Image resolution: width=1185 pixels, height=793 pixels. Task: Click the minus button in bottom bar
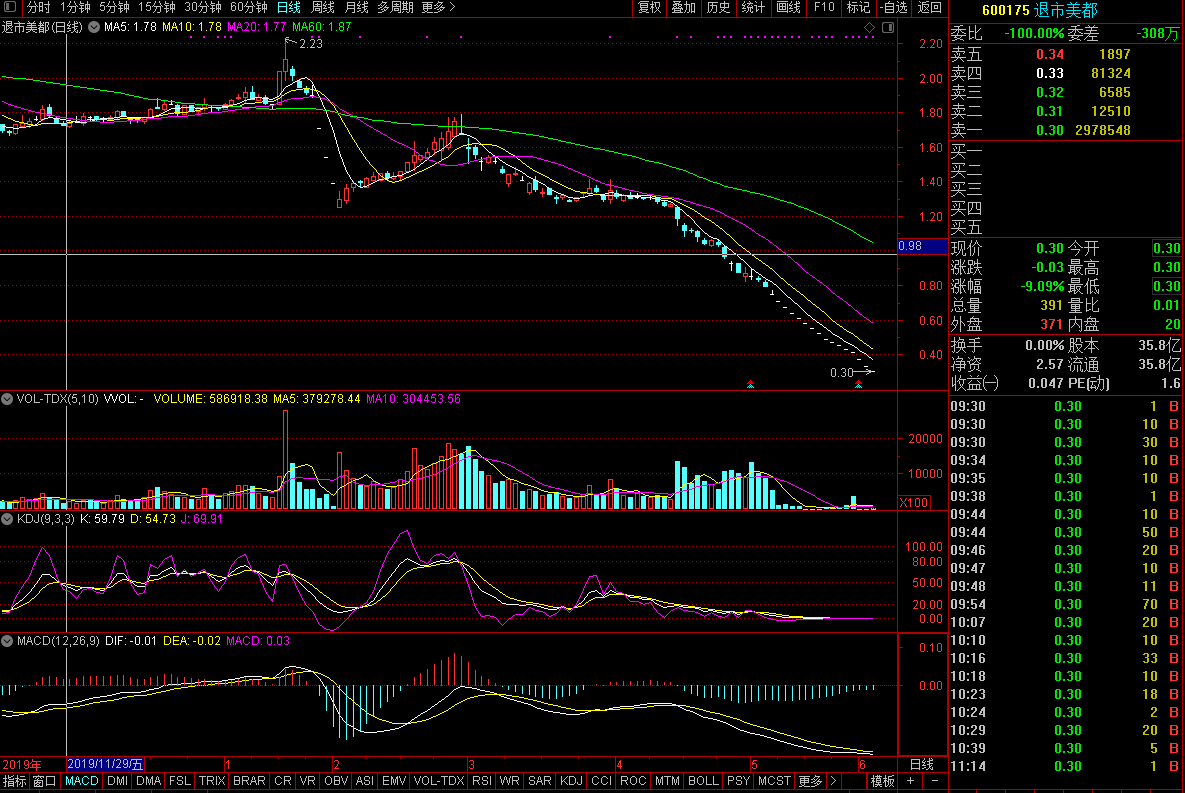pyautogui.click(x=935, y=781)
